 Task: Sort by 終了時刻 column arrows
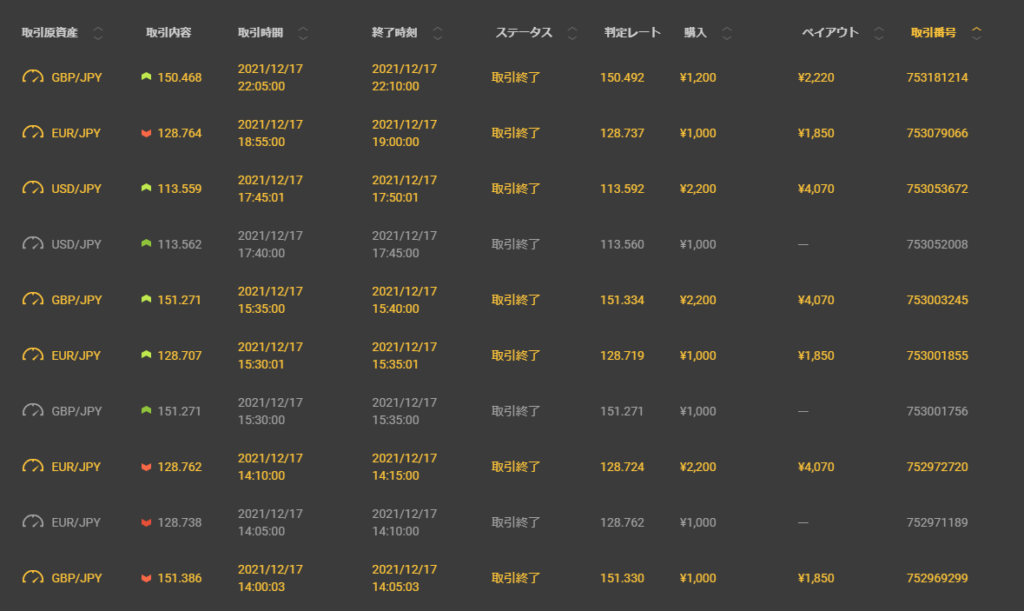(438, 33)
